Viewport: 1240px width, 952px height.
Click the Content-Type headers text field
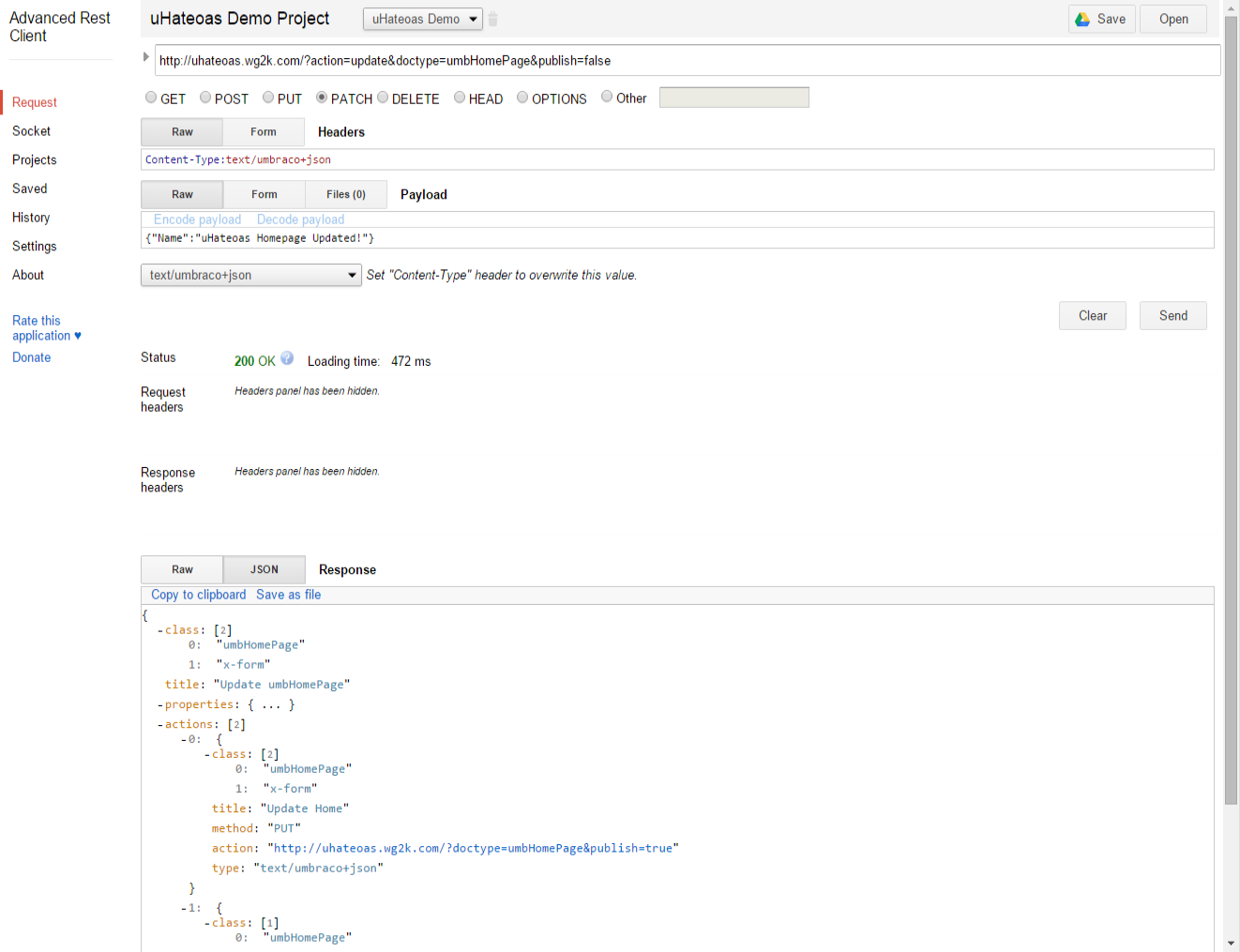677,159
